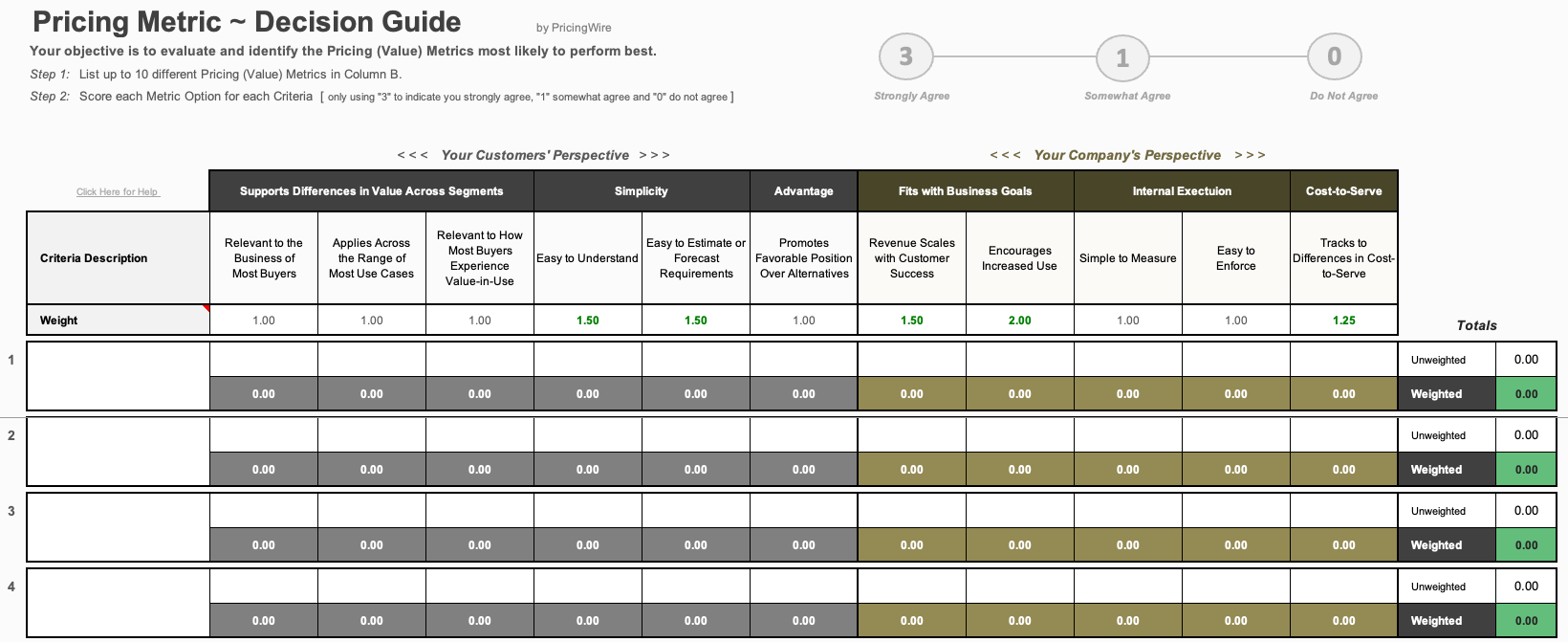The image size is (1568, 642).
Task: Select the Cost-to-Serve group header
Action: 1344,191
